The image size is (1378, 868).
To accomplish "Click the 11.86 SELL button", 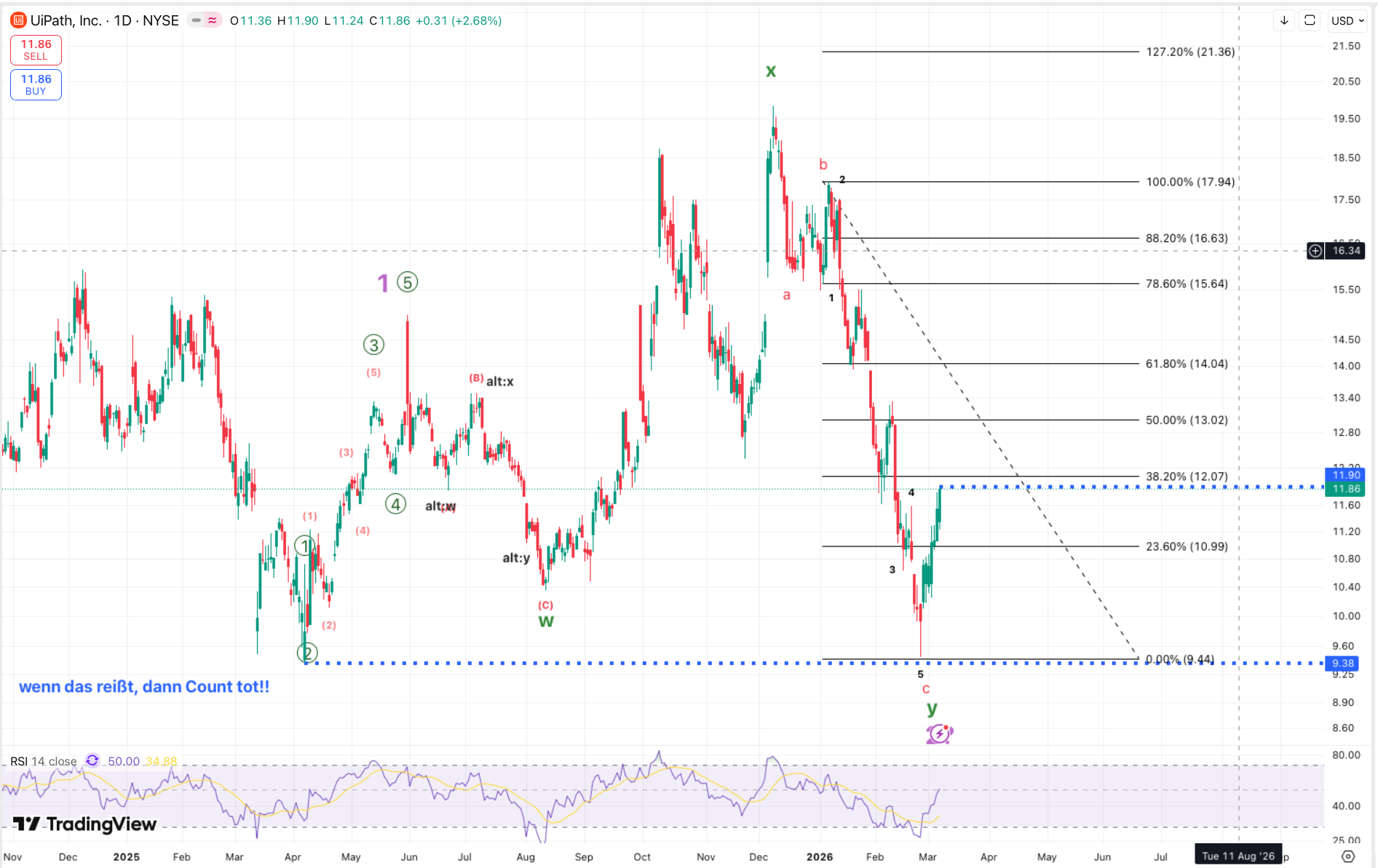I will [36, 50].
